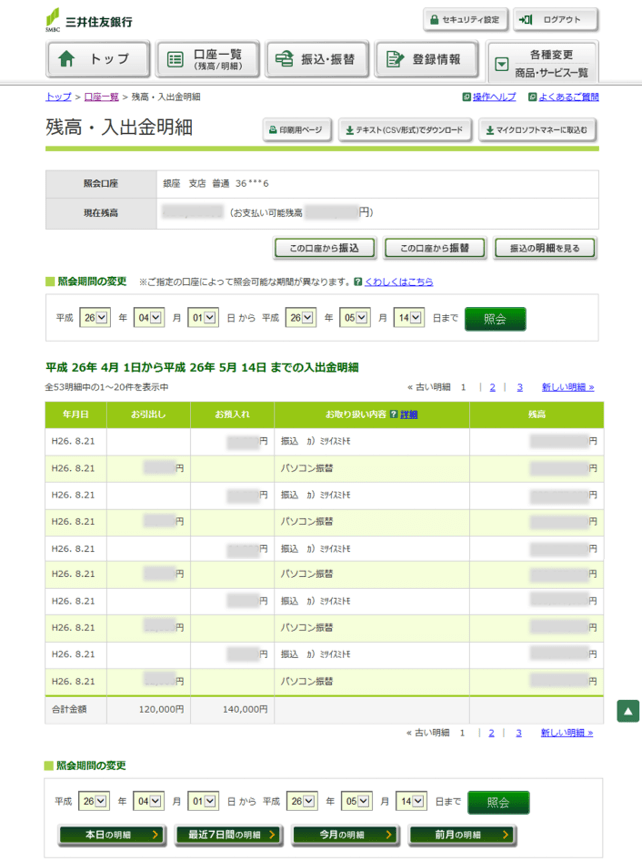Click the operation help link
Viewport: 642px width, 860px height.
[490, 97]
